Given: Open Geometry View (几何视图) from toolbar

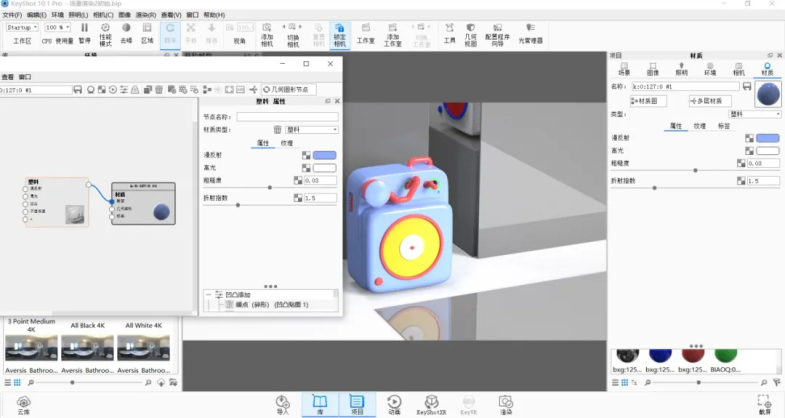Looking at the screenshot, I should click(471, 34).
